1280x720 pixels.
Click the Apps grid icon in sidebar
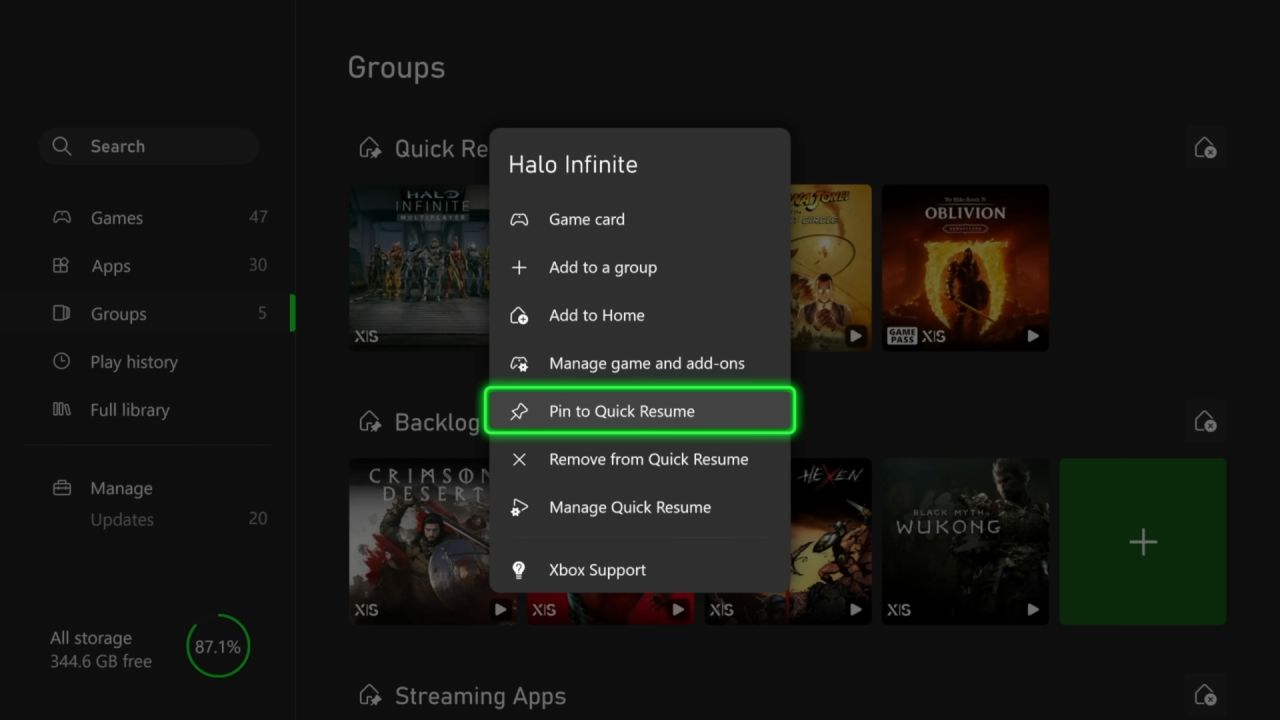tap(61, 265)
